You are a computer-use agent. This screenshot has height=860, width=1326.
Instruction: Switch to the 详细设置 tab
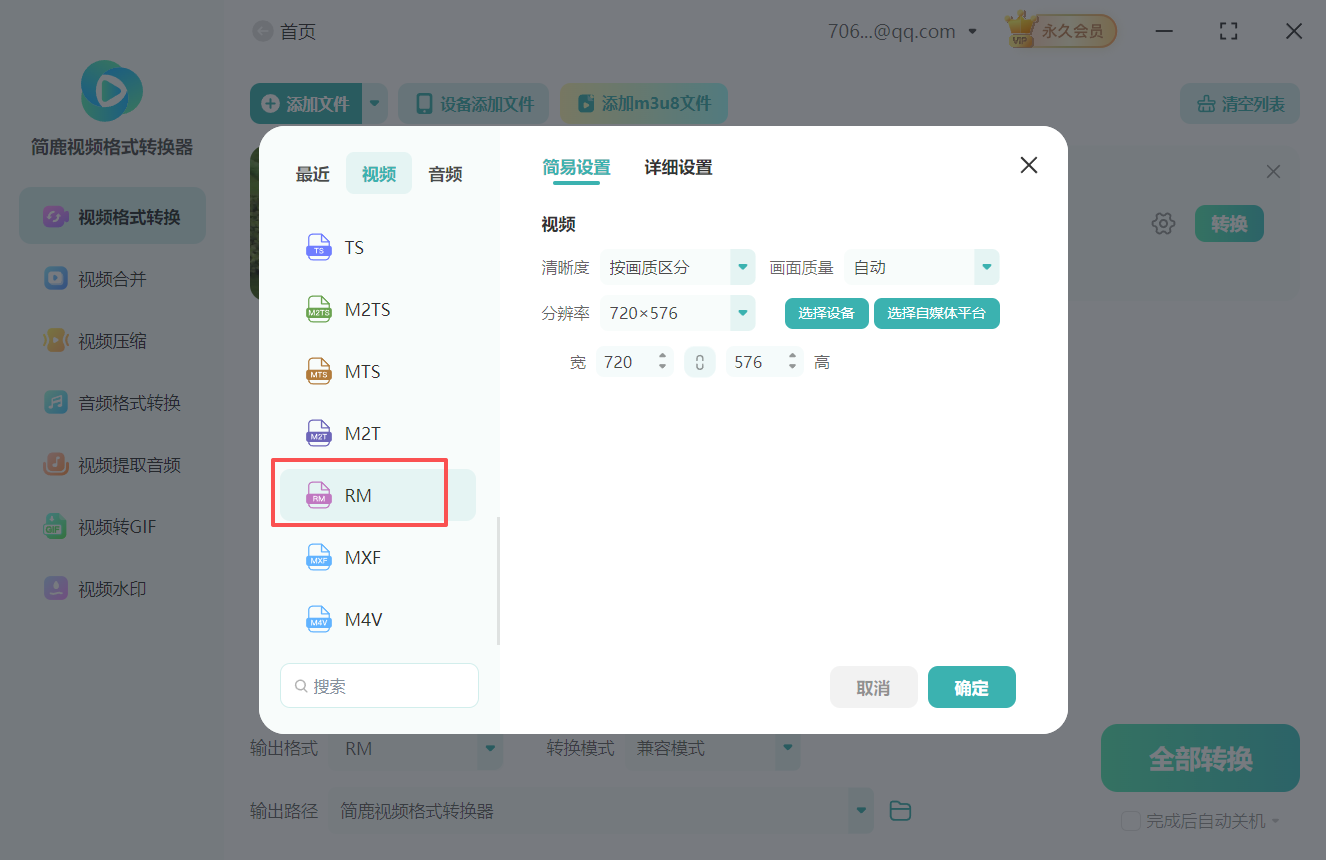point(678,168)
